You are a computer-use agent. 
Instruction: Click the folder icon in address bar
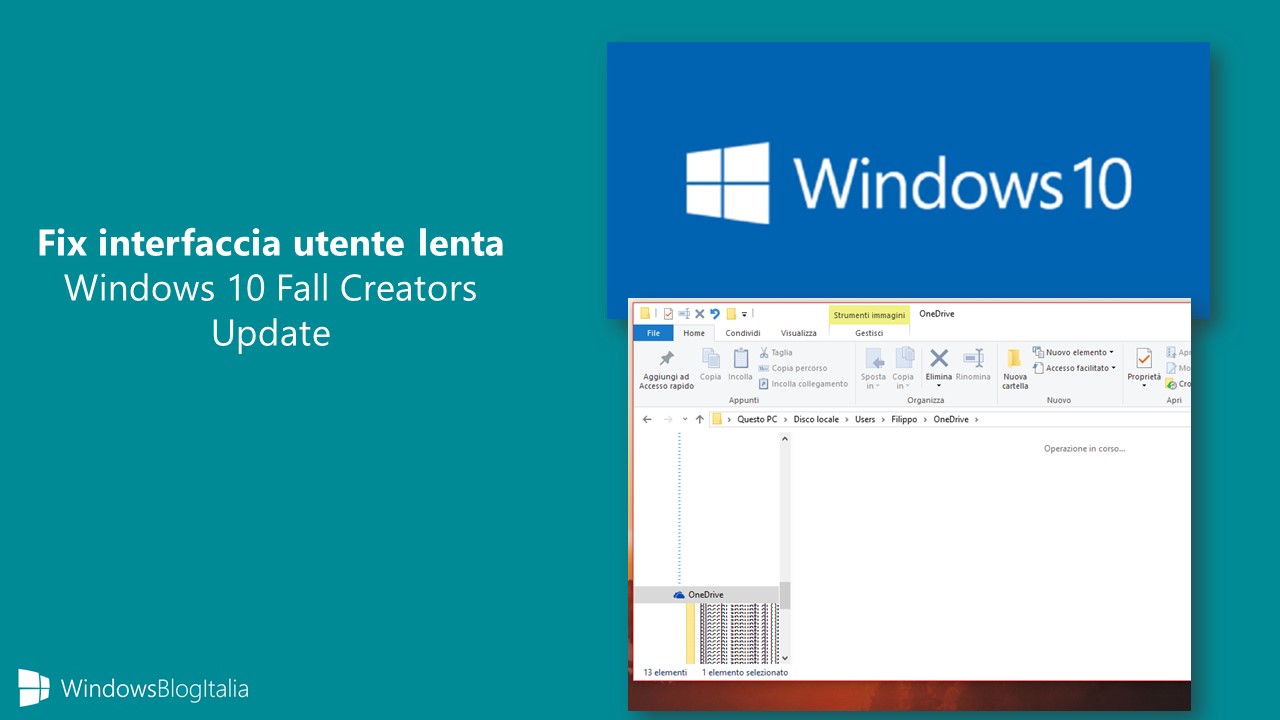click(717, 419)
